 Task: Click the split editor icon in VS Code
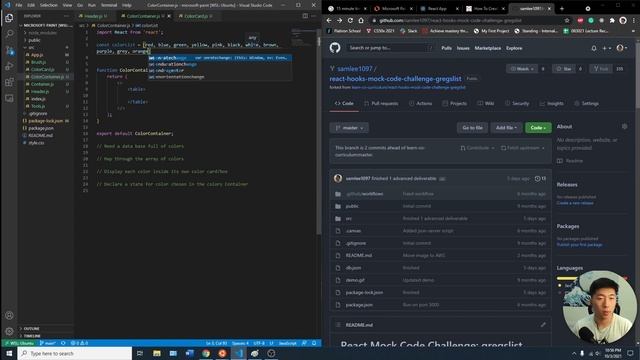[305, 16]
